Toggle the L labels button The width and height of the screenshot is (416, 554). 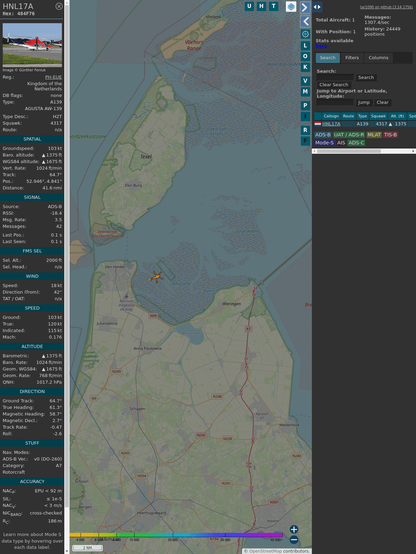point(305,46)
